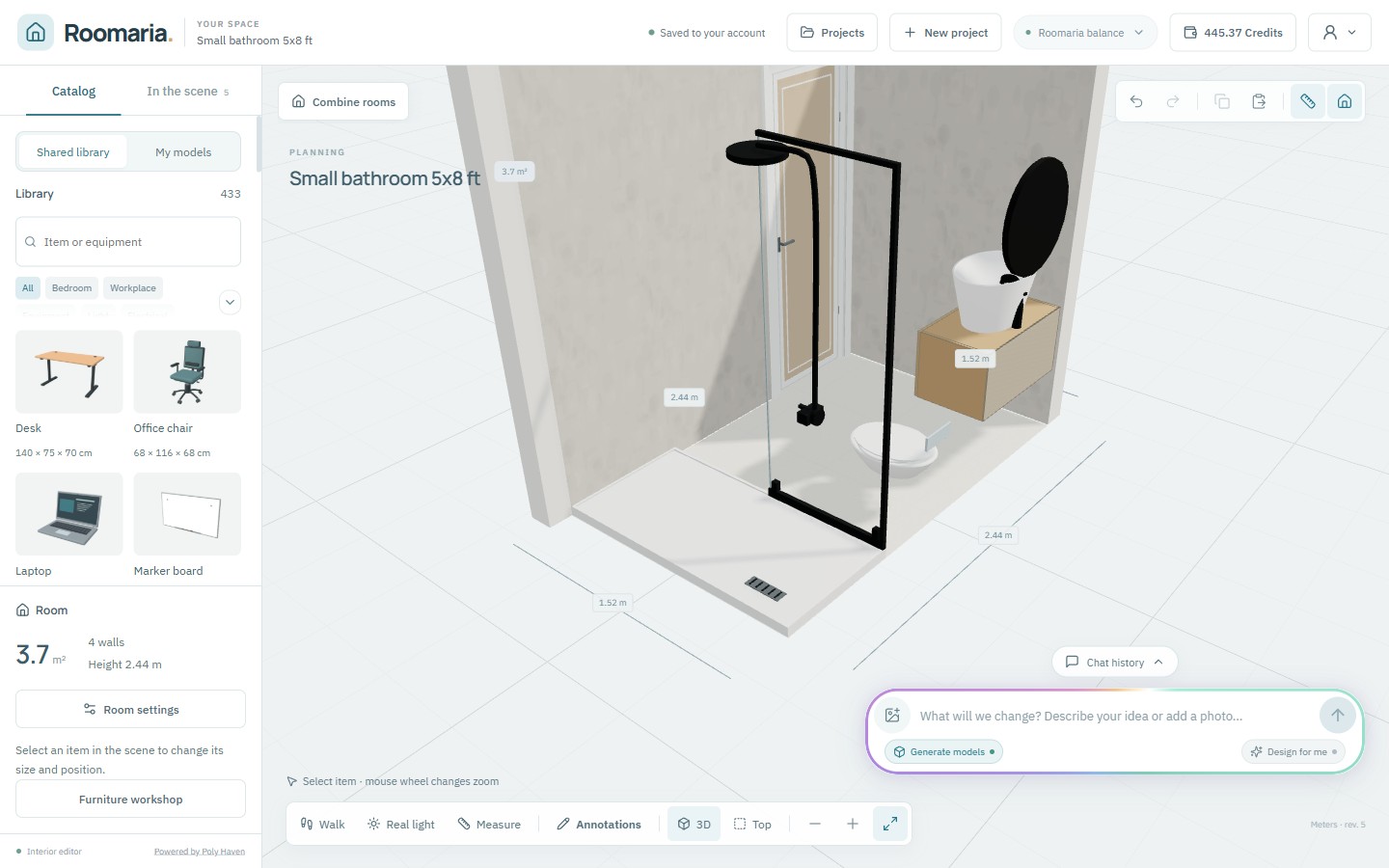The height and width of the screenshot is (868, 1389).
Task: Select the Measure tool
Action: click(489, 824)
